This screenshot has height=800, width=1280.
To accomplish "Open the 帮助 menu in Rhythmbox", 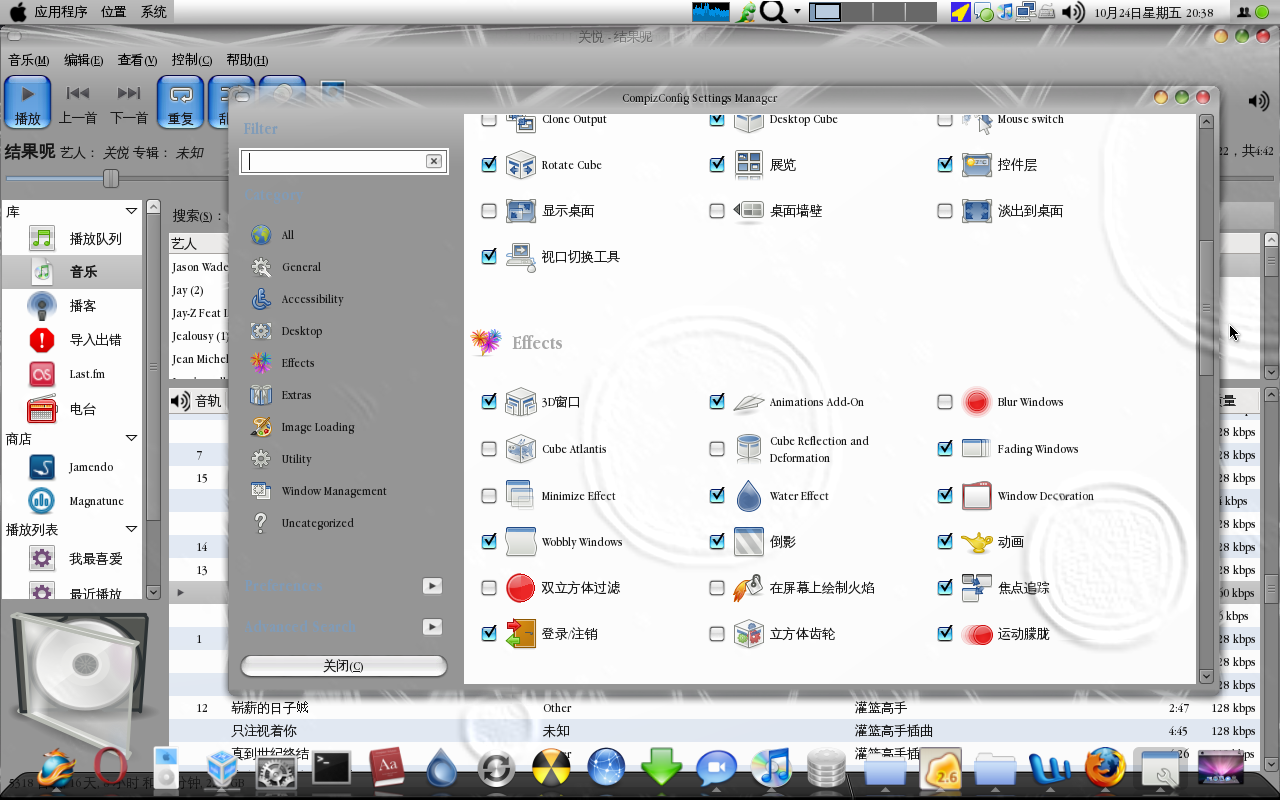I will pyautogui.click(x=247, y=60).
